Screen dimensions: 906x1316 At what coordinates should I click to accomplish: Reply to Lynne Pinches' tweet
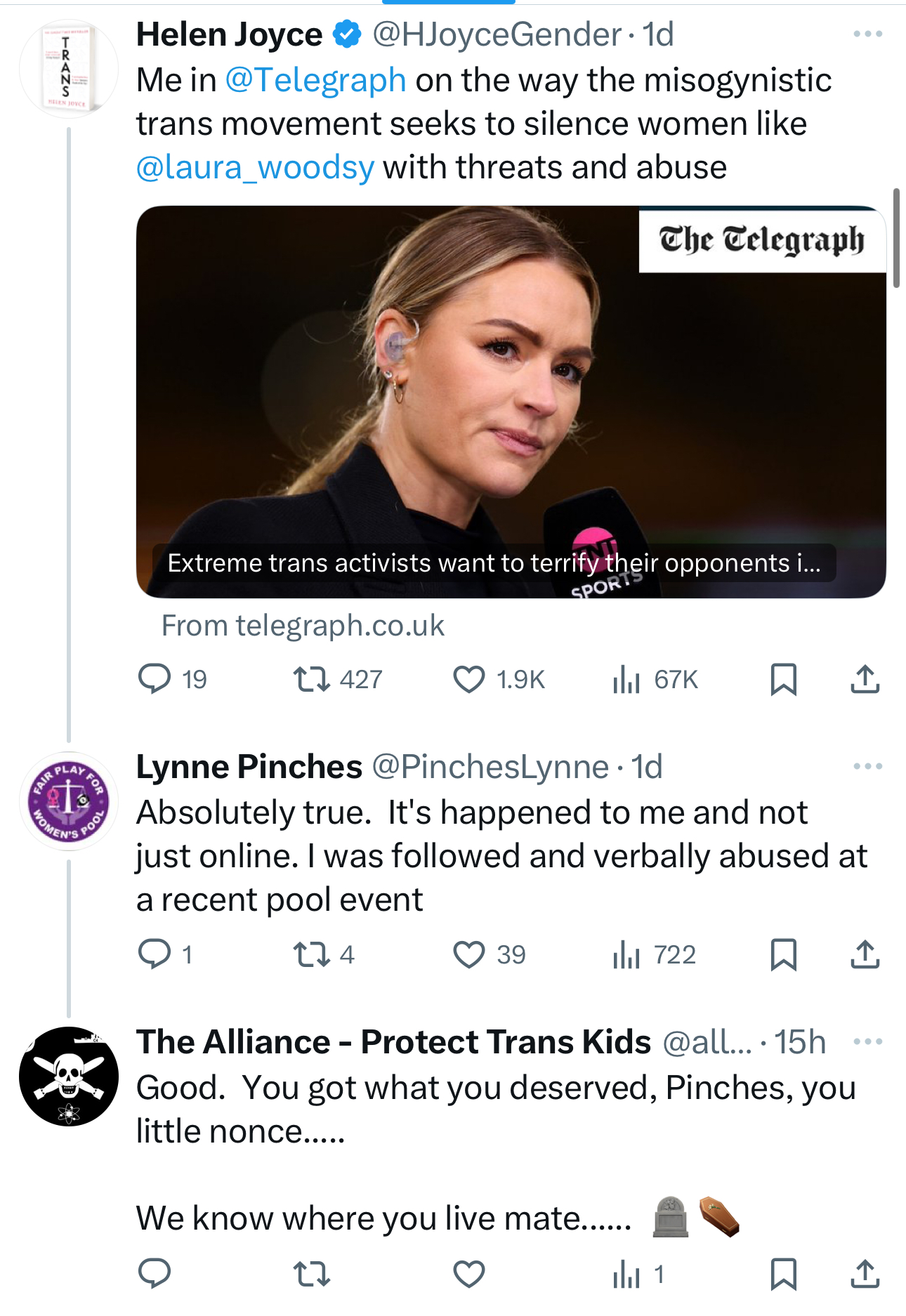[155, 954]
